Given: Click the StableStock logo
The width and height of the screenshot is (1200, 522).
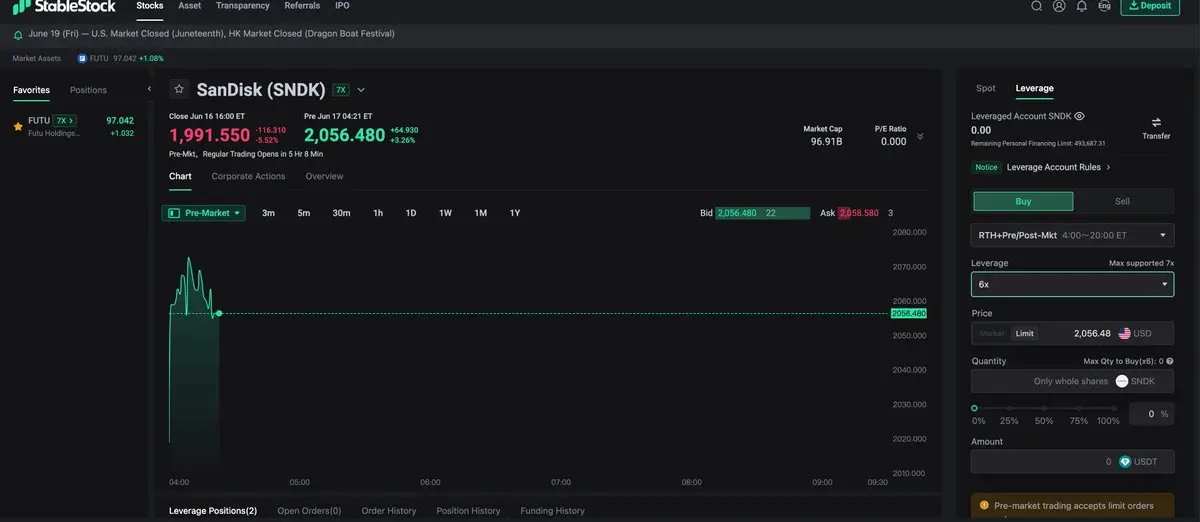Looking at the screenshot, I should [x=64, y=6].
